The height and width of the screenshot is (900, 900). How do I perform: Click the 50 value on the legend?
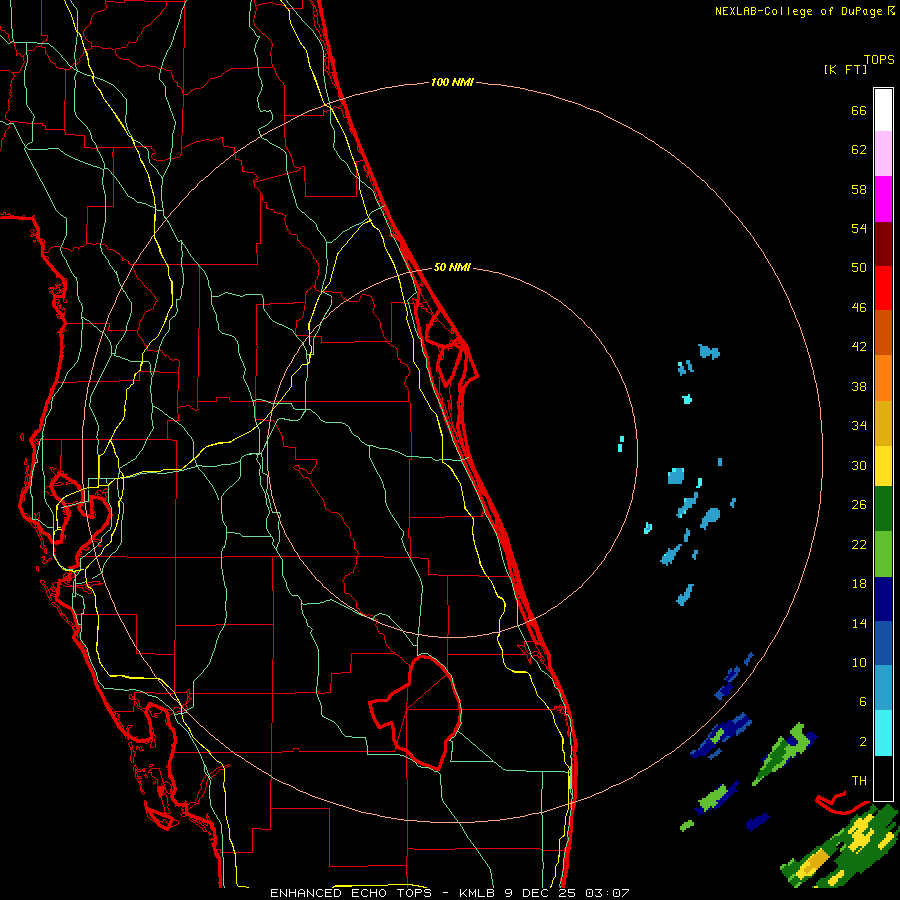click(x=859, y=268)
